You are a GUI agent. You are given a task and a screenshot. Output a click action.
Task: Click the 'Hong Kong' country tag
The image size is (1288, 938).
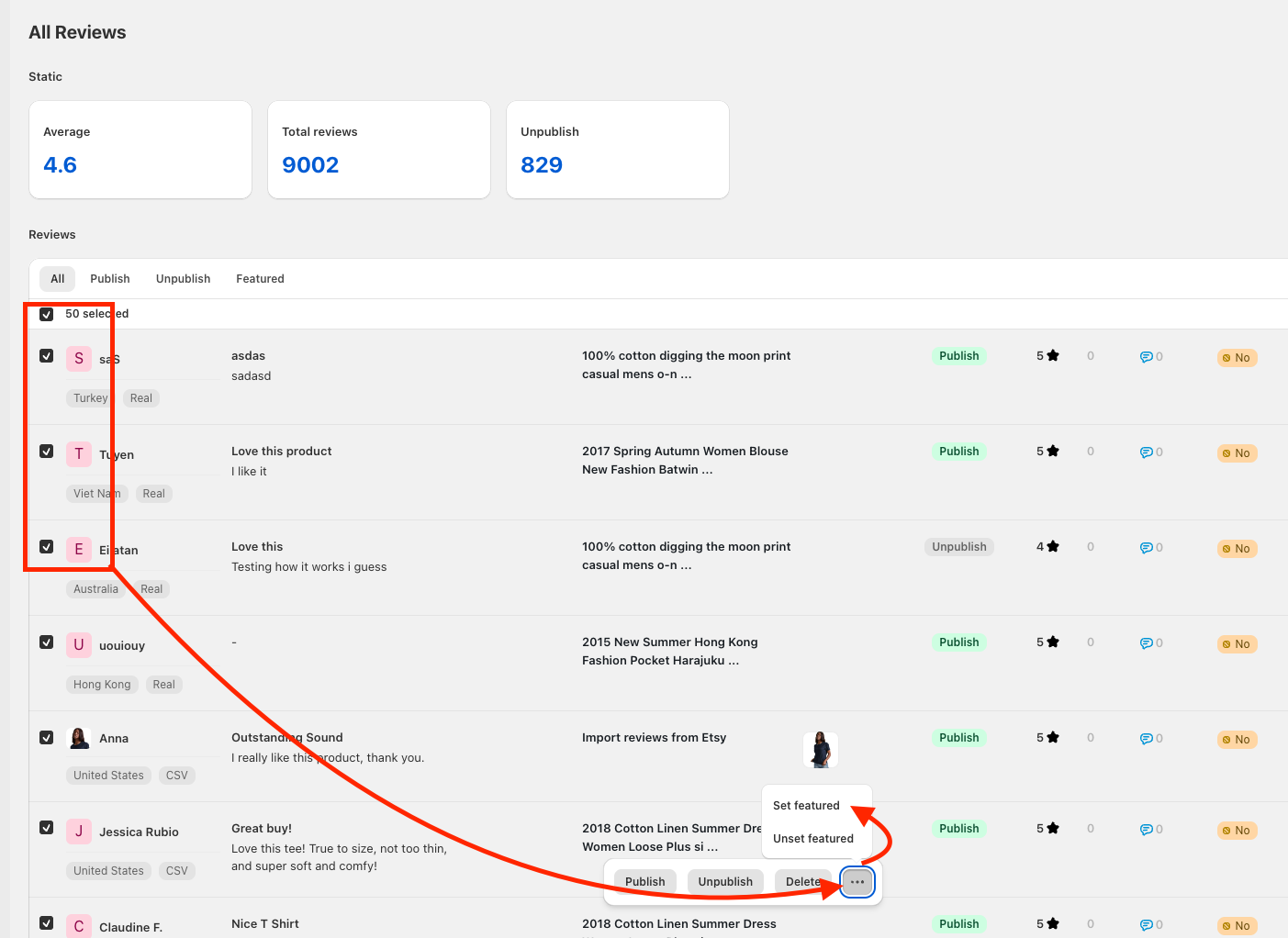point(102,685)
